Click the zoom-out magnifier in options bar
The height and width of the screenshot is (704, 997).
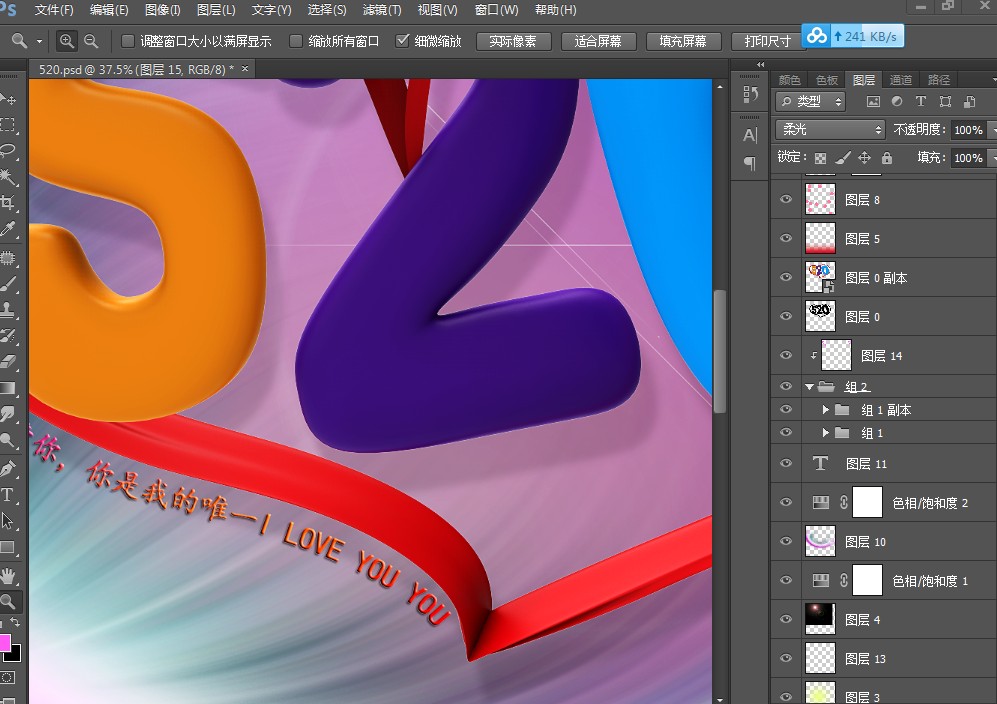(x=92, y=41)
